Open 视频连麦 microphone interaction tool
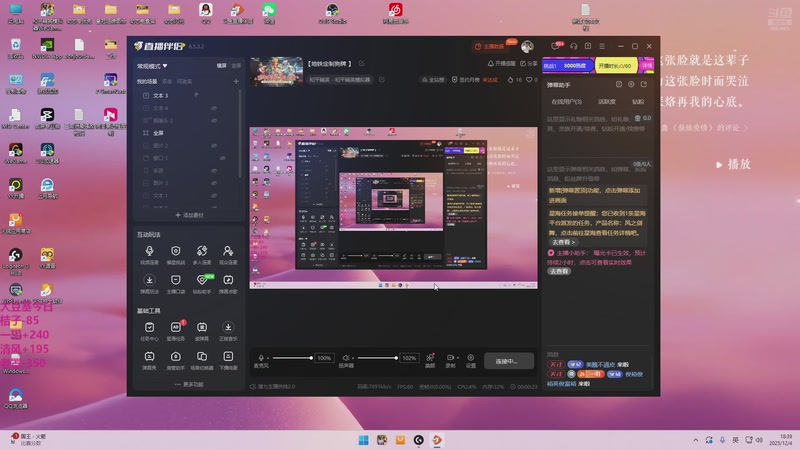 [149, 254]
